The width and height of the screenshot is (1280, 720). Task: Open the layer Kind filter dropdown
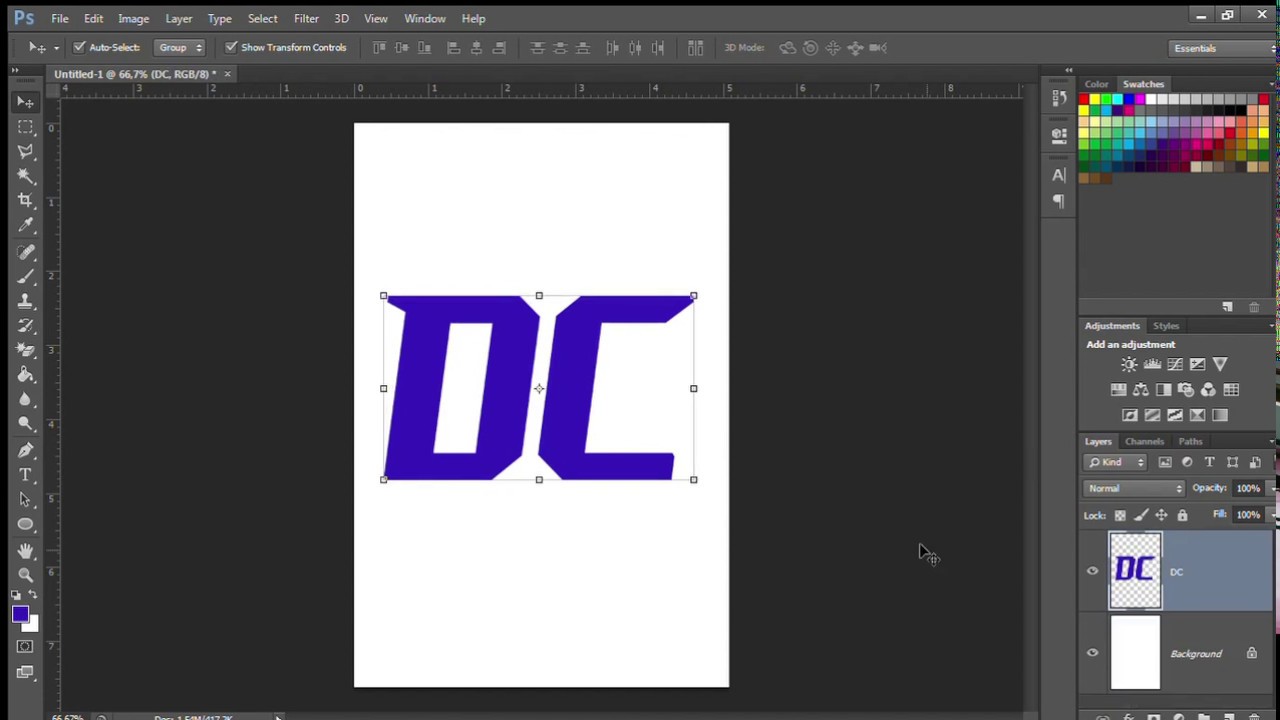point(1116,462)
